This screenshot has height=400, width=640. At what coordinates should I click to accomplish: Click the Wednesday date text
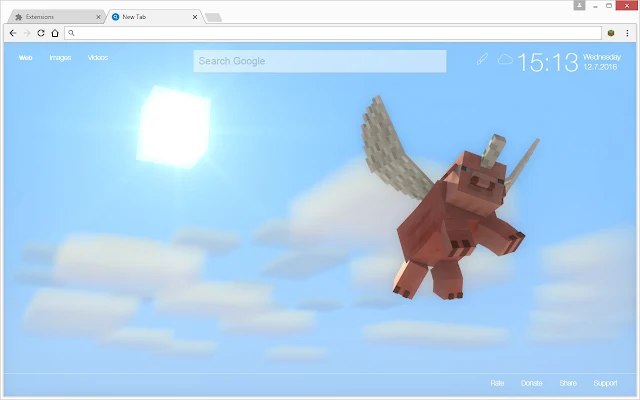(602, 57)
